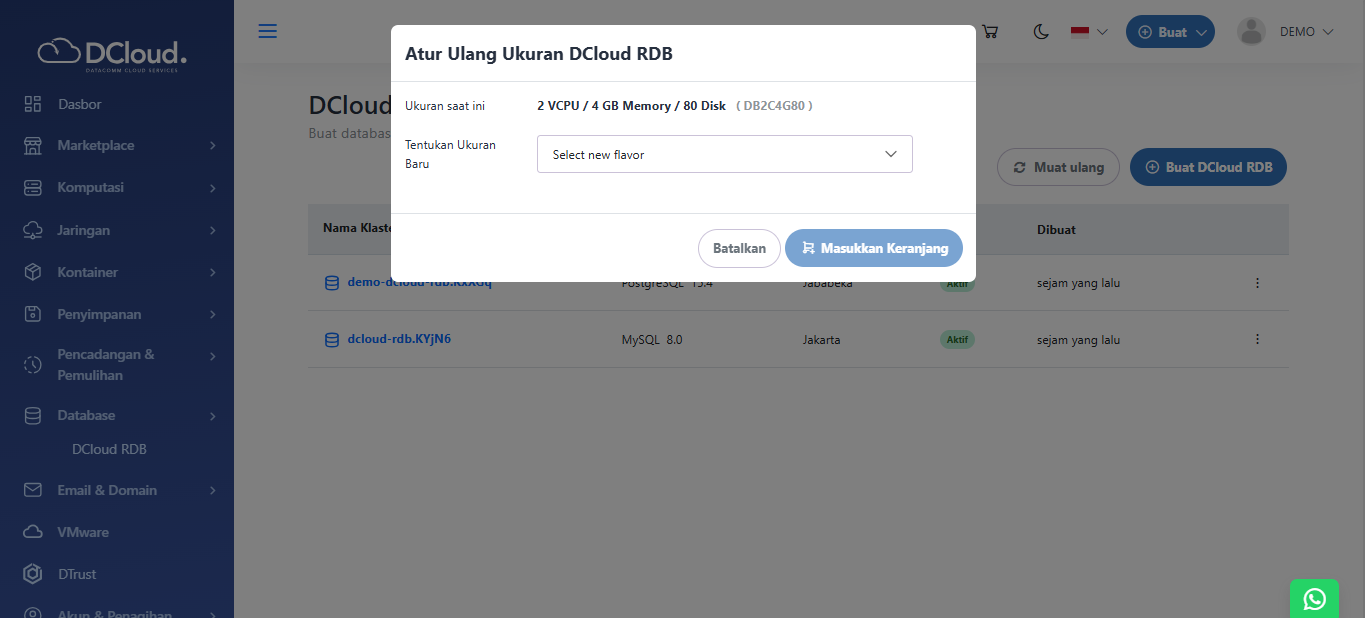Click database icon beside dcloud-rdb.KYjN6

coord(332,339)
